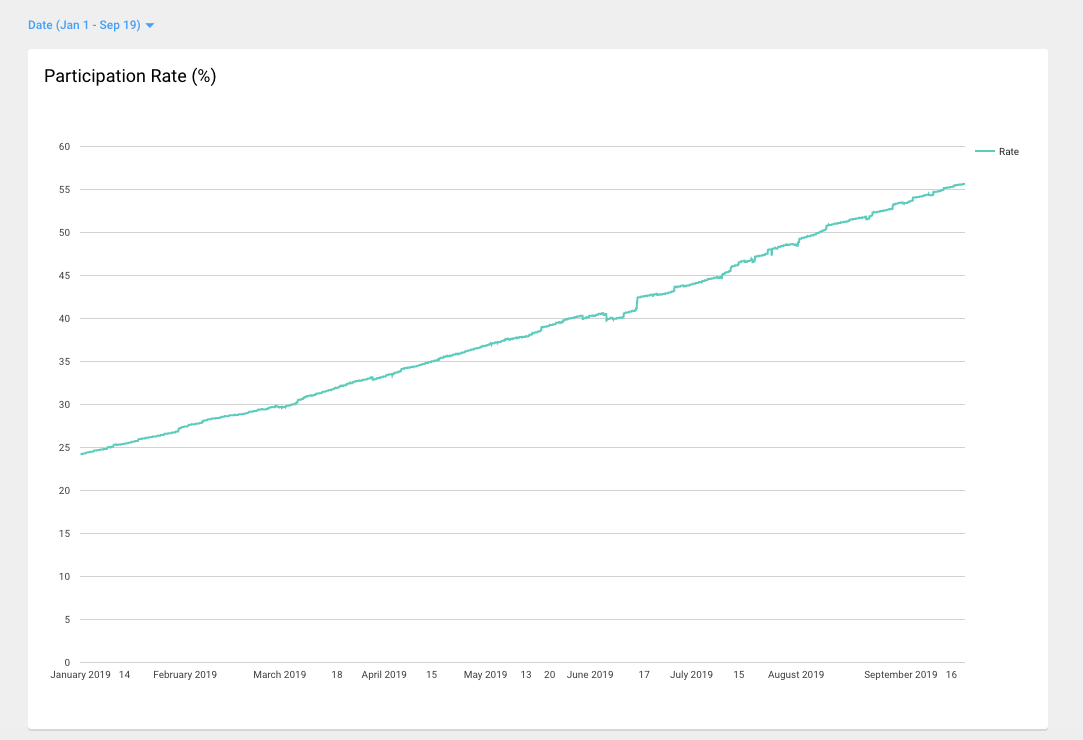Click the arrow next to the Date filter
The width and height of the screenshot is (1083, 740).
click(150, 25)
